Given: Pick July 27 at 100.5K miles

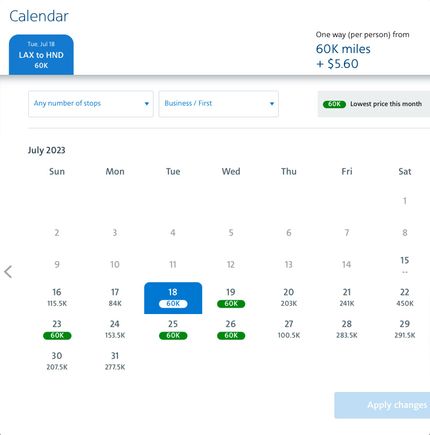Looking at the screenshot, I should point(289,330).
